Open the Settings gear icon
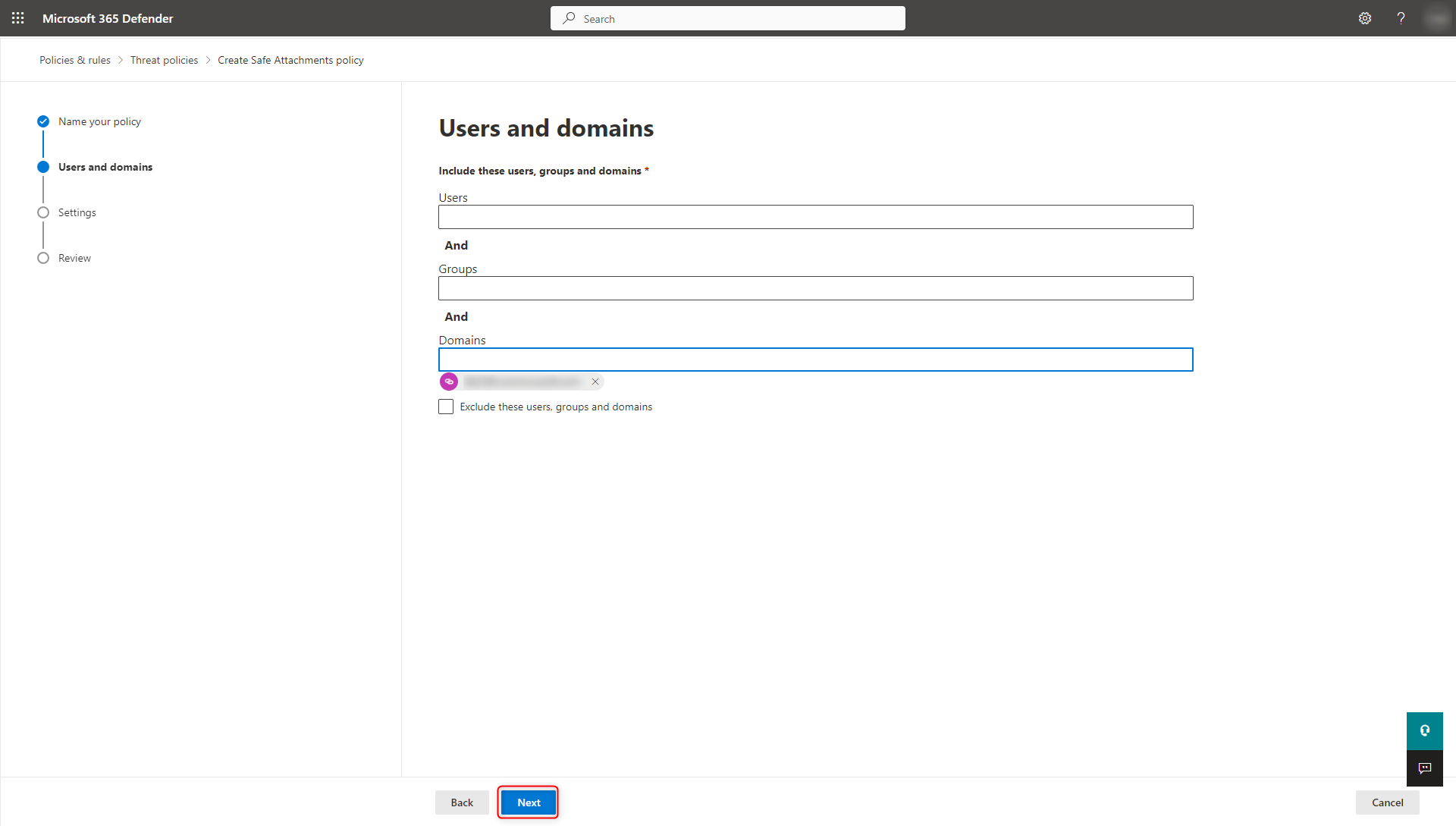 (1365, 17)
